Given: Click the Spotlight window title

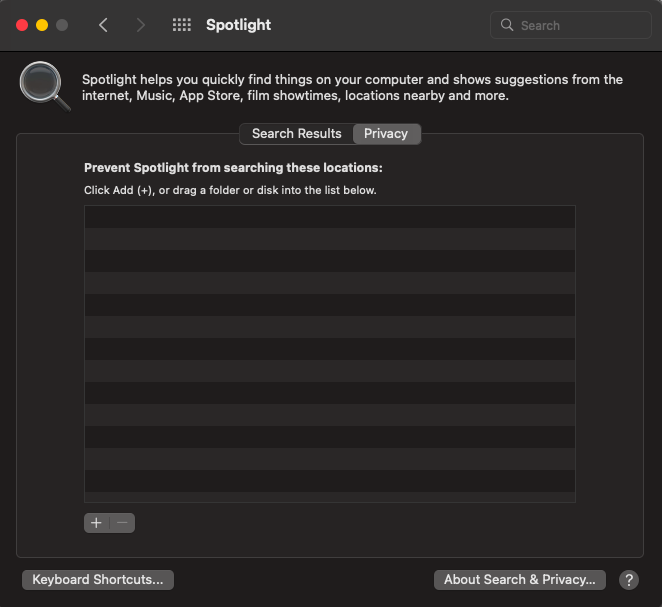Looking at the screenshot, I should coord(239,25).
